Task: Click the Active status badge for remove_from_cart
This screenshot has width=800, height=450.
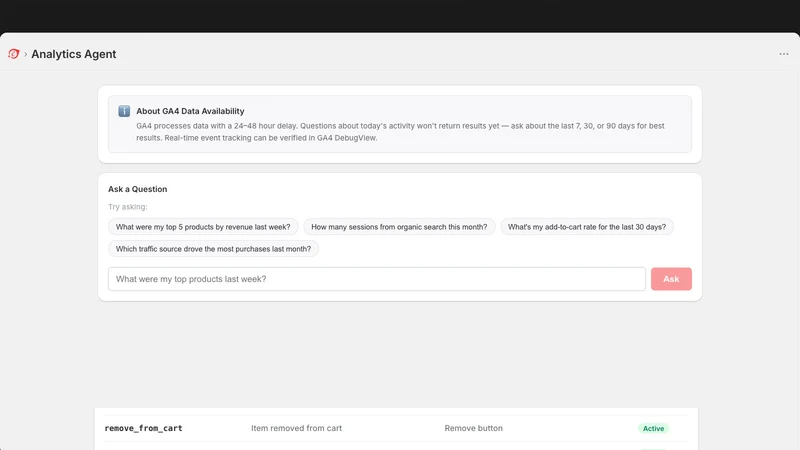Action: (x=653, y=429)
